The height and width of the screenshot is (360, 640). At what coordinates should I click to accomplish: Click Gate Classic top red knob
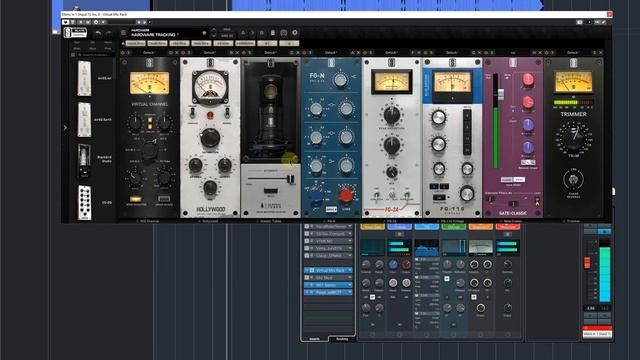pos(528,80)
